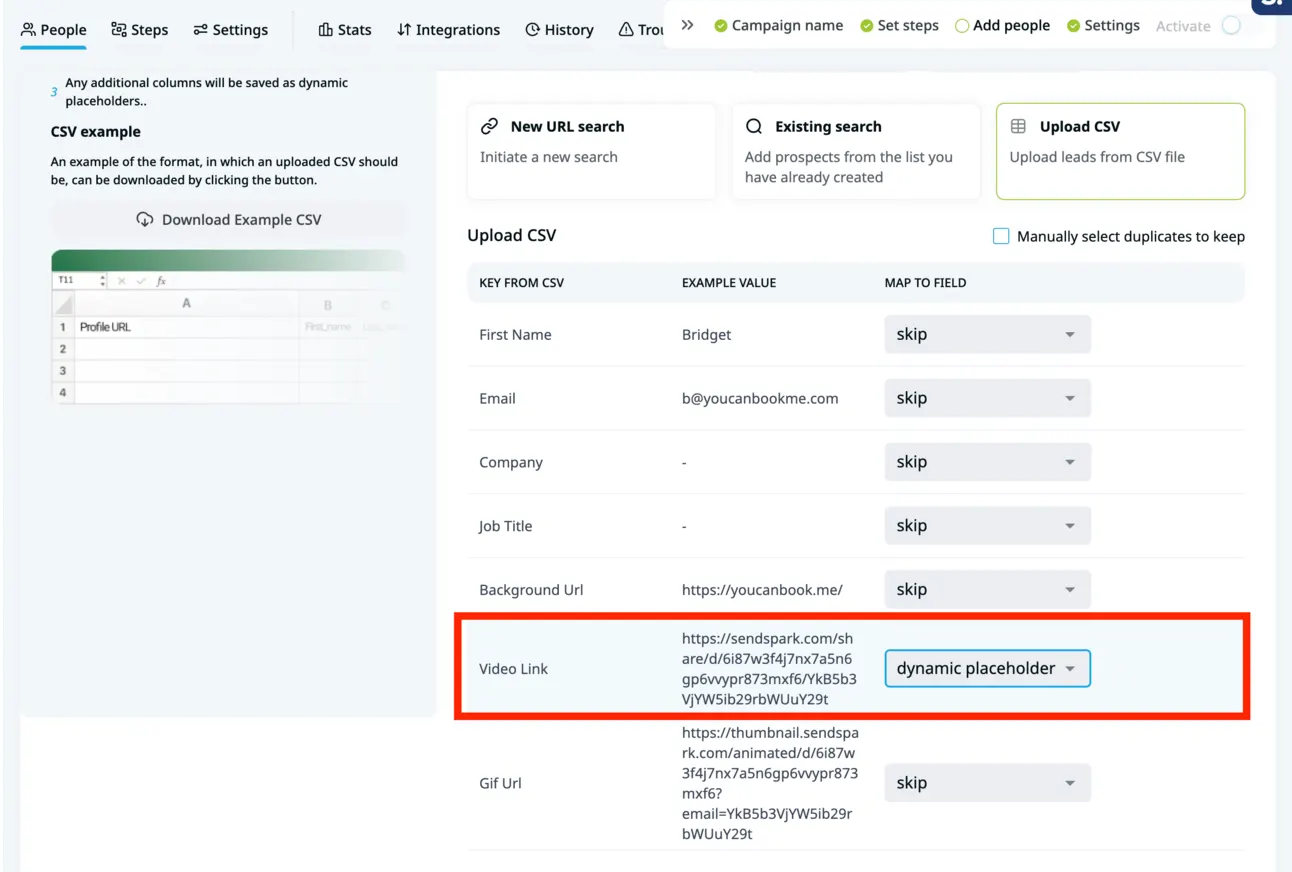Click the History tab clock icon
Viewport: 1292px width, 872px height.
tap(532, 30)
